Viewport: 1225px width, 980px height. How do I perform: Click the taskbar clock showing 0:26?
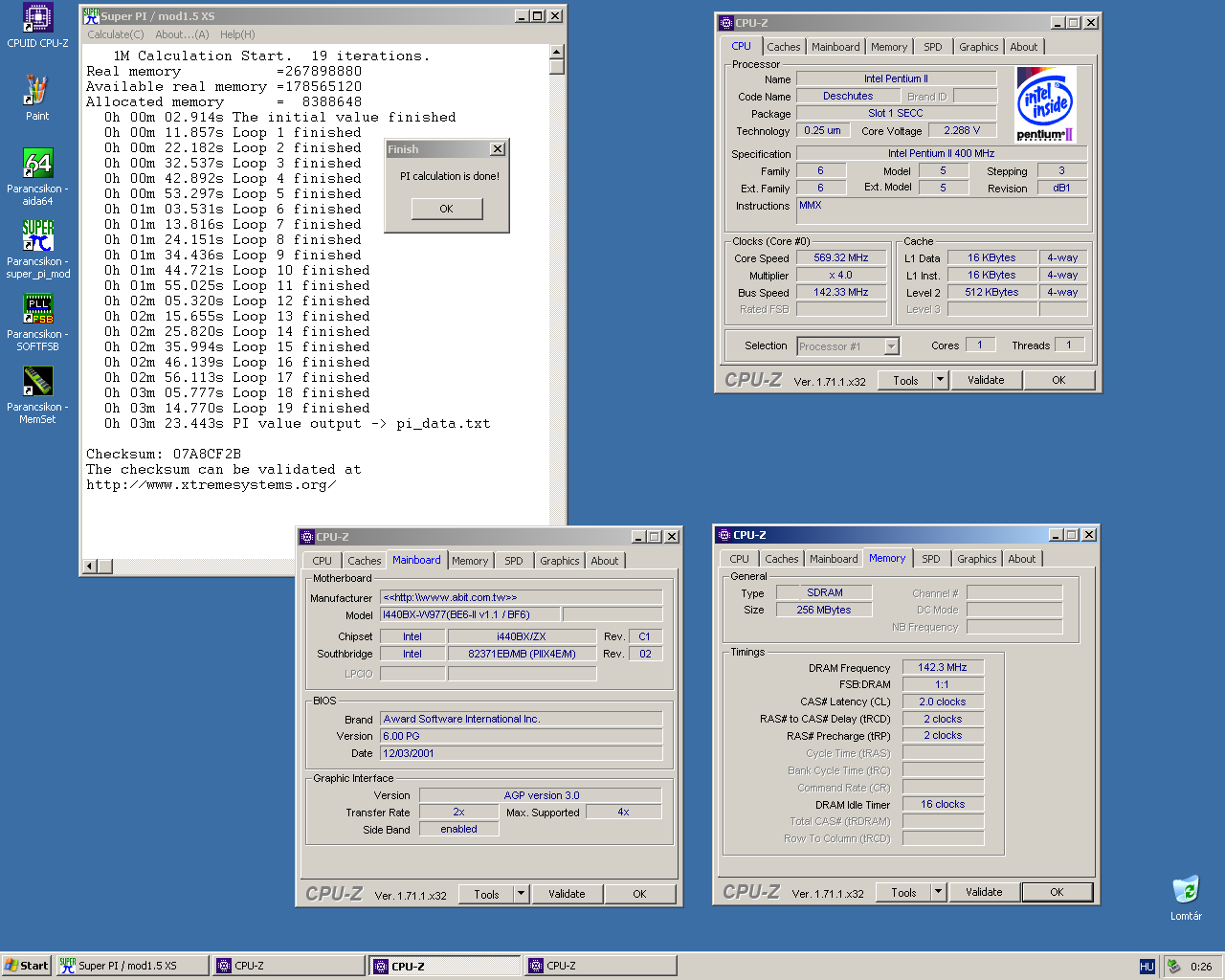click(1201, 967)
